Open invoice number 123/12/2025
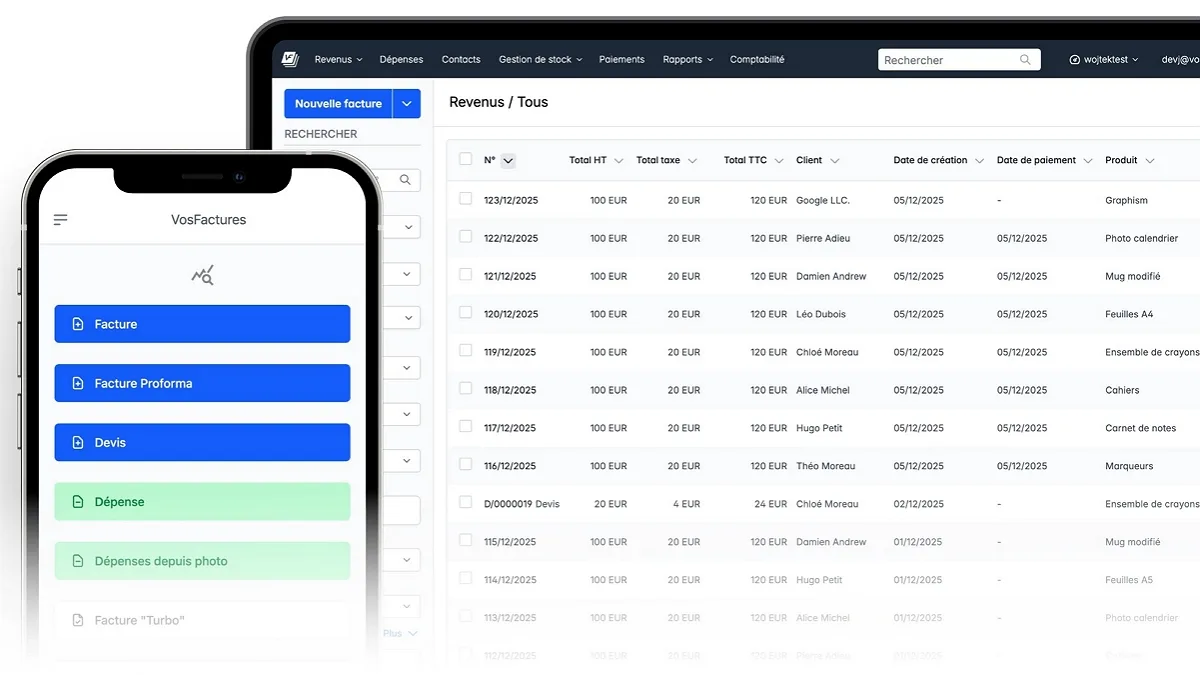The height and width of the screenshot is (675, 1200). (511, 200)
